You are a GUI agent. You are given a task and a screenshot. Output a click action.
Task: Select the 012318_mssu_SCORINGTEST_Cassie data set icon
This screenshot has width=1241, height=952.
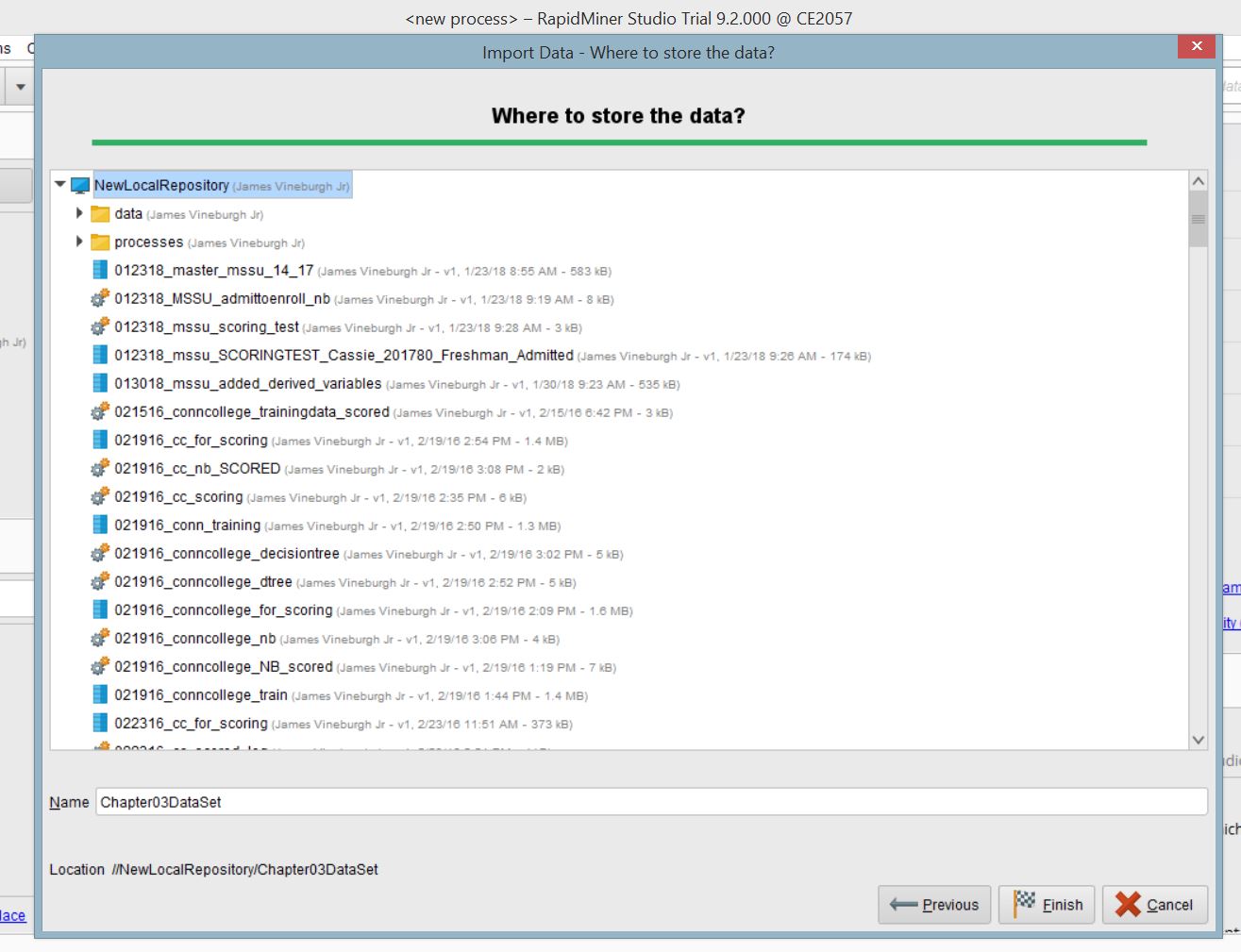click(x=100, y=356)
